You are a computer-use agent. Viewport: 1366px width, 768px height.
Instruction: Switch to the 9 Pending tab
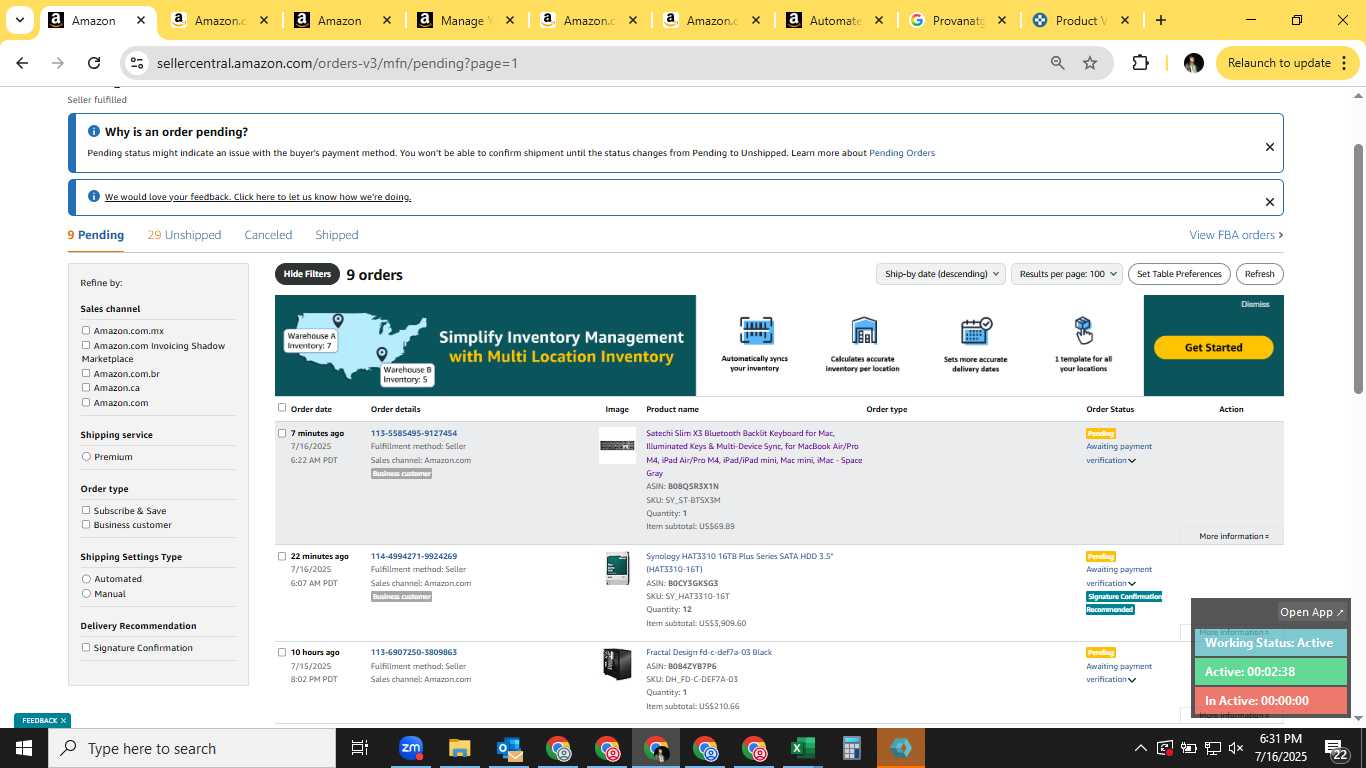96,235
